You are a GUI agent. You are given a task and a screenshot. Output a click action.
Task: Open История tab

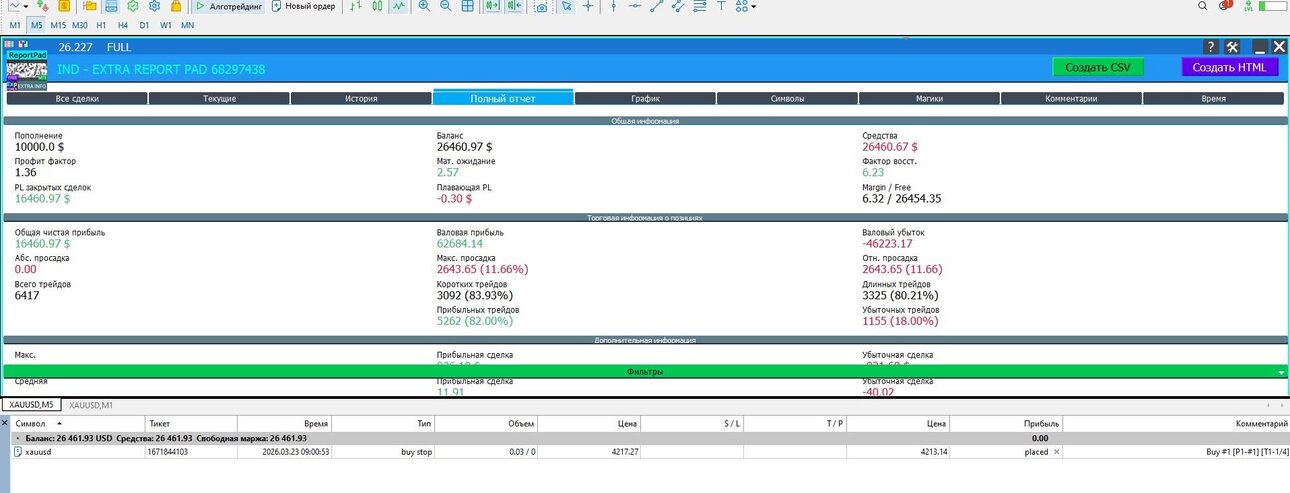[x=361, y=99]
